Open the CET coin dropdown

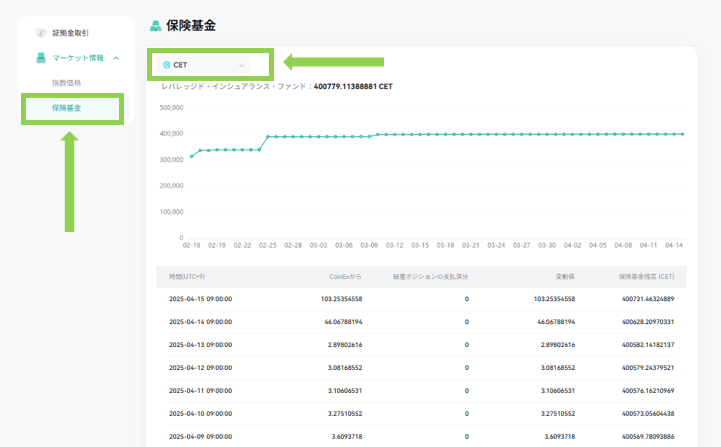(x=203, y=65)
